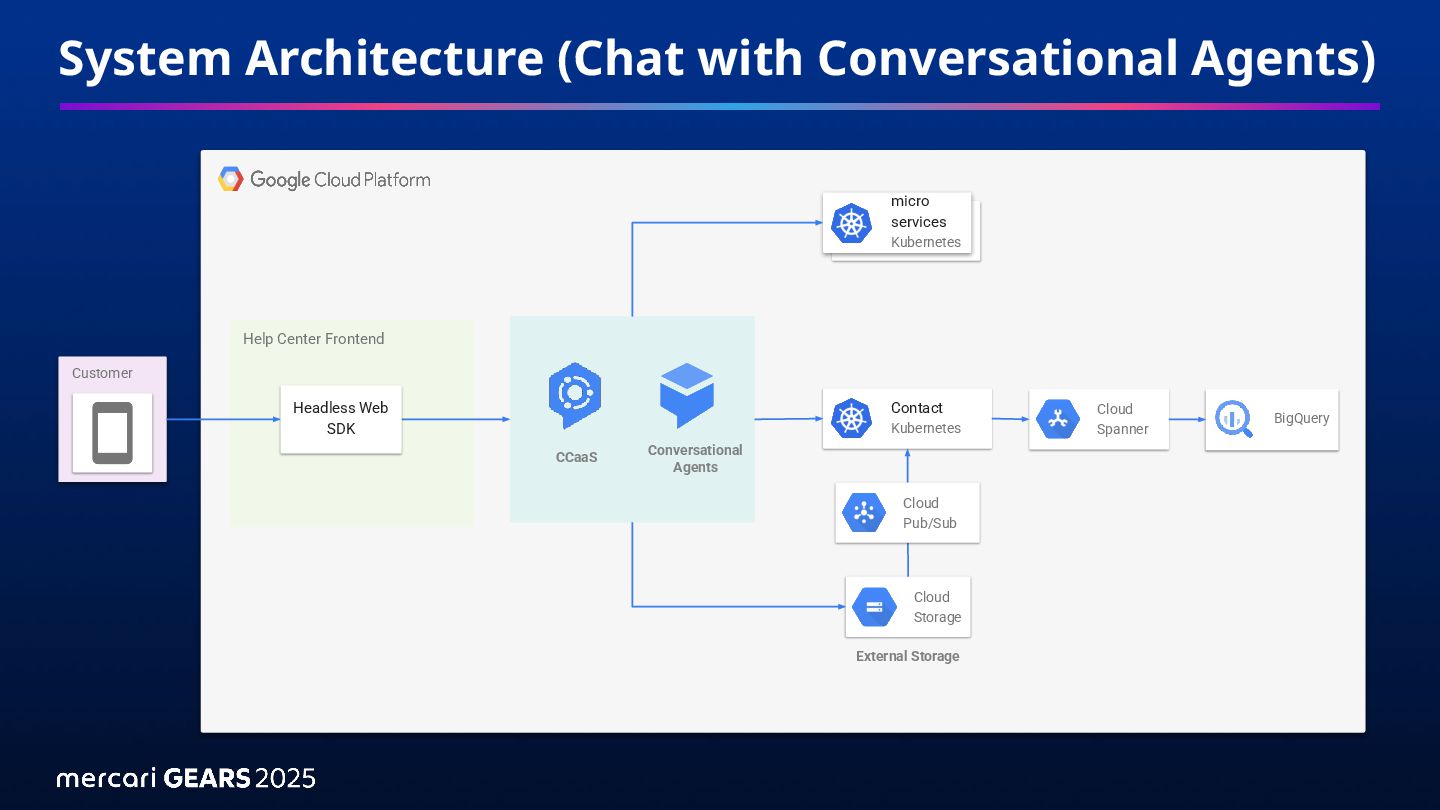The image size is (1440, 810).
Task: Click the "Contact" node text
Action: click(917, 408)
